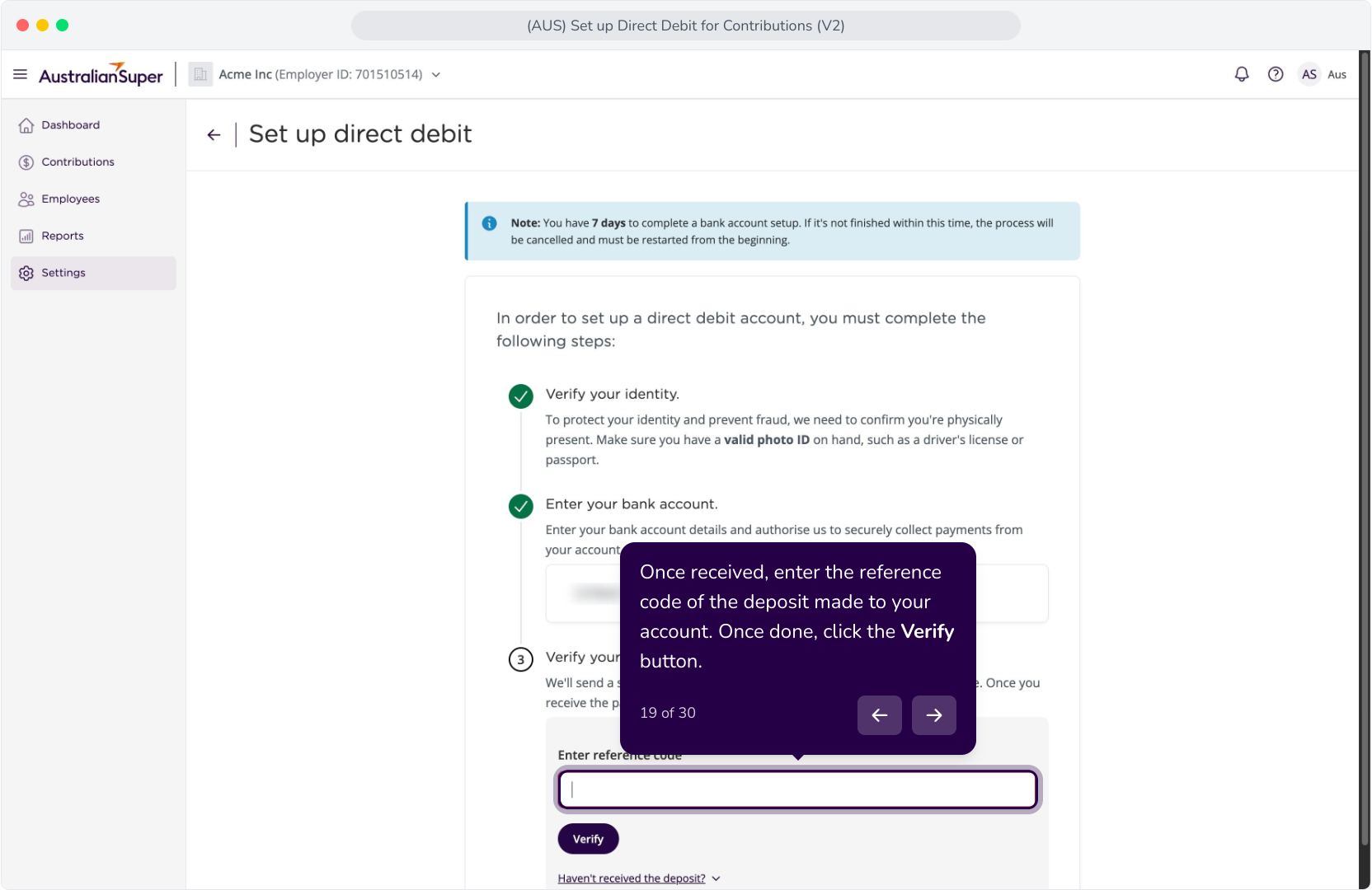Focus the reference code input field
Viewport: 1372px width, 890px height.
(x=798, y=789)
